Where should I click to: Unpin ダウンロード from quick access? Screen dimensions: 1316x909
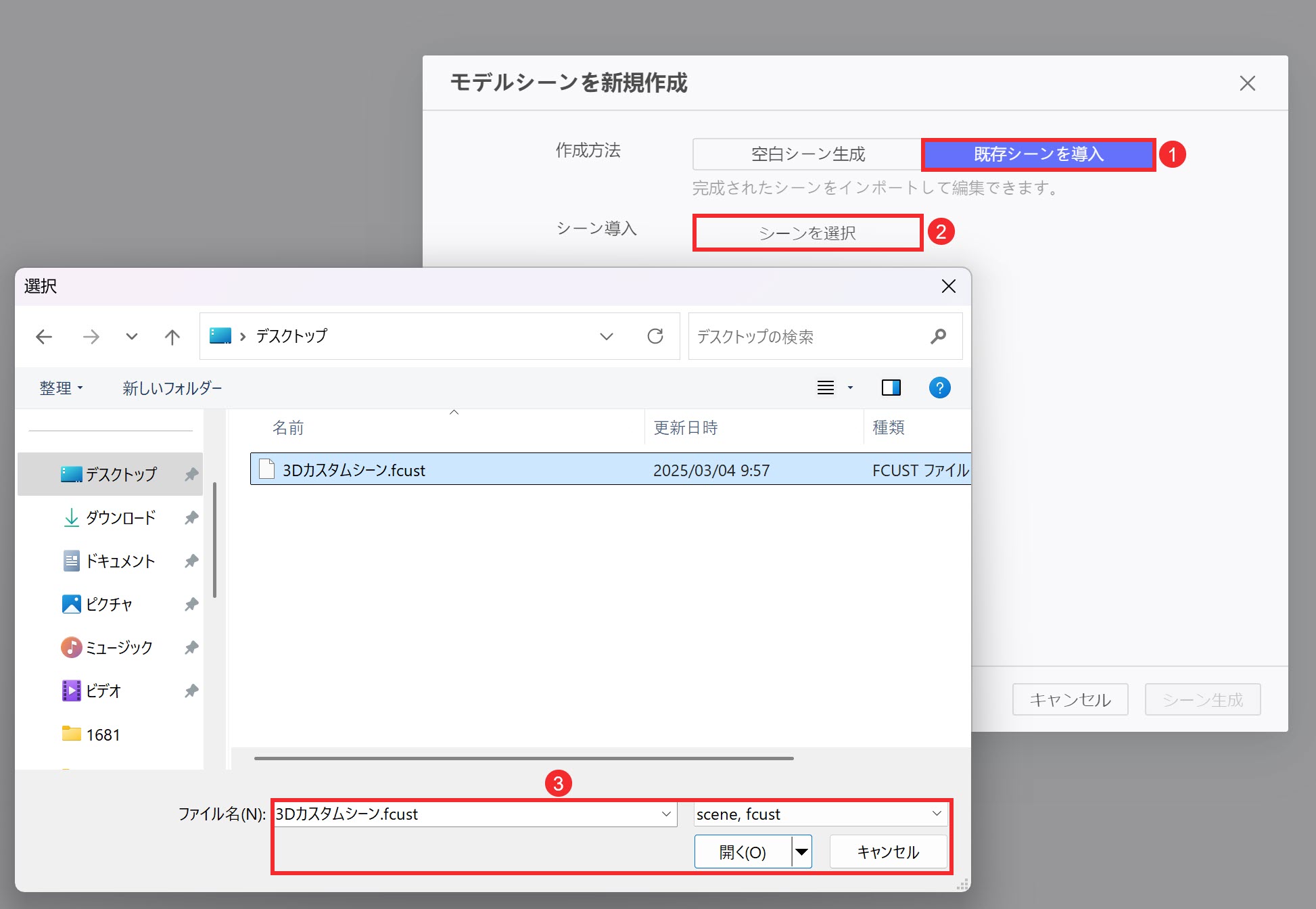191,517
